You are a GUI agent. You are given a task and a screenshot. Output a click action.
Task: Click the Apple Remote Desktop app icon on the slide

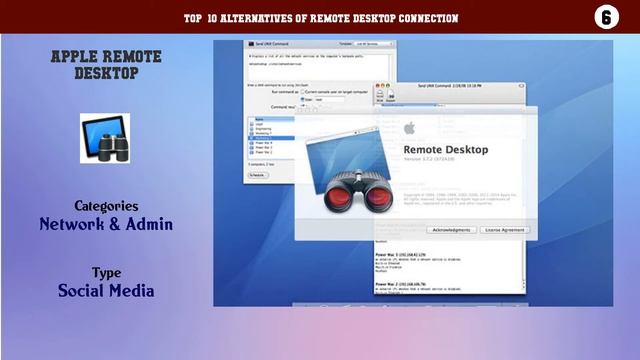(105, 138)
